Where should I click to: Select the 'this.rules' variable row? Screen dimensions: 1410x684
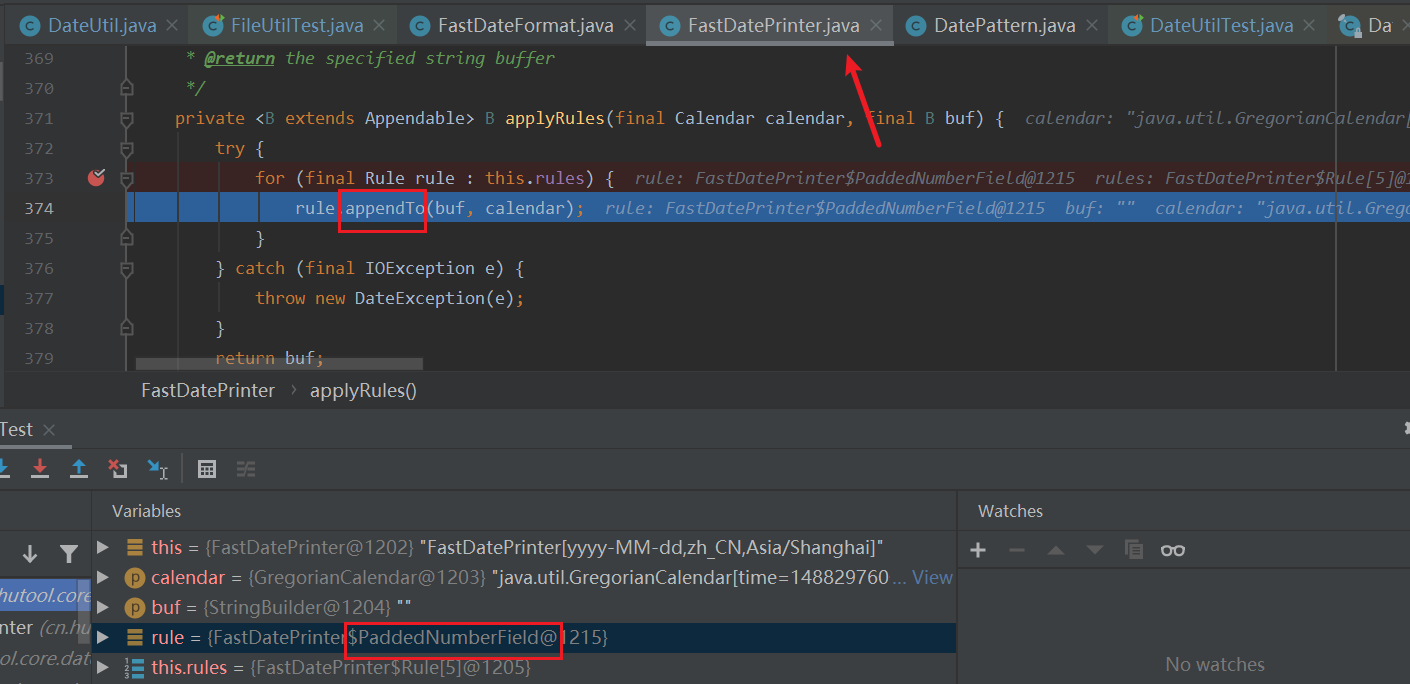click(x=523, y=667)
